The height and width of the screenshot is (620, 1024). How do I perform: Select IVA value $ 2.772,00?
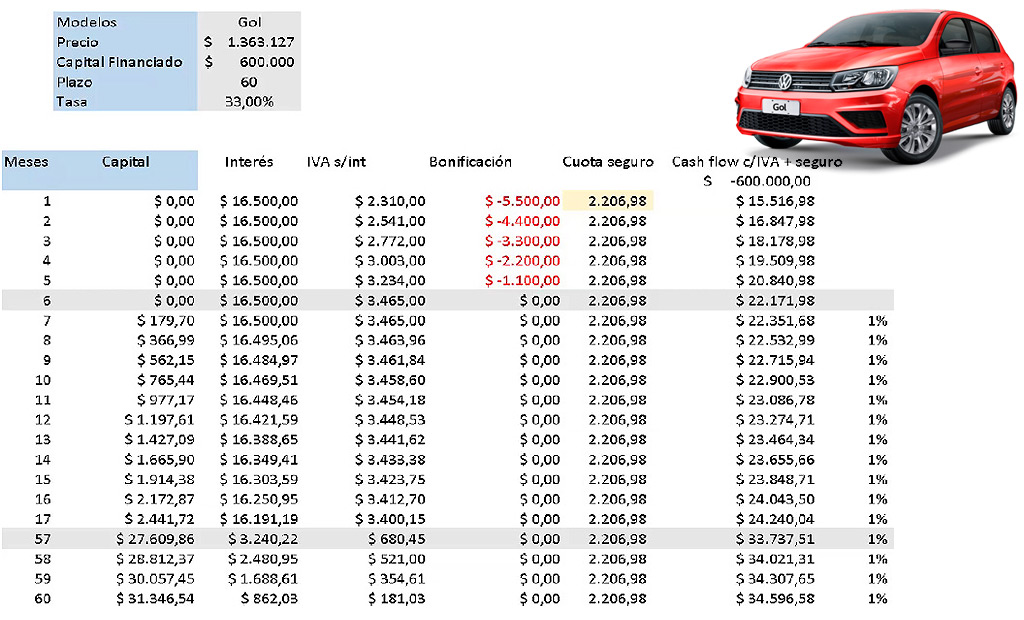tap(390, 241)
